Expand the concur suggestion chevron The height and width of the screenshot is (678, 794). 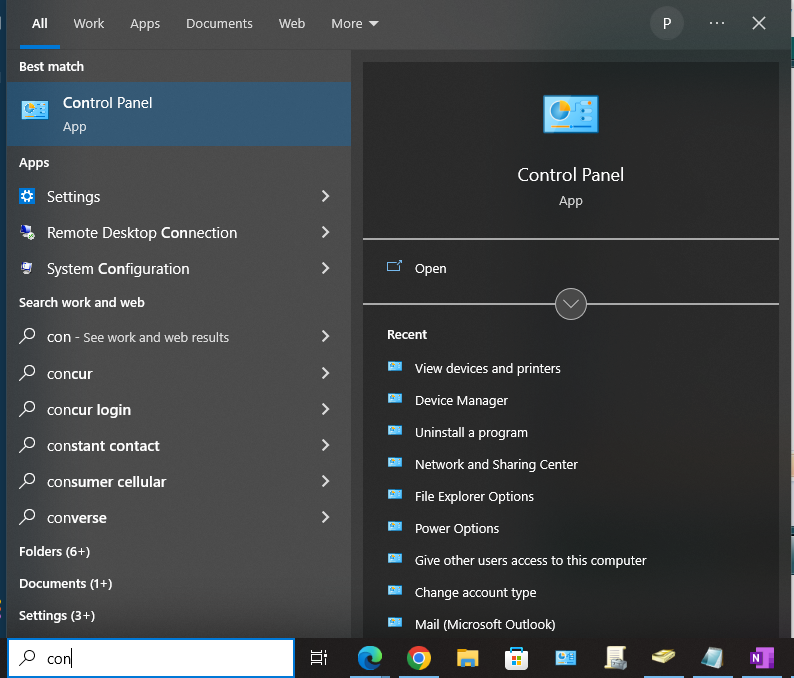pos(326,373)
